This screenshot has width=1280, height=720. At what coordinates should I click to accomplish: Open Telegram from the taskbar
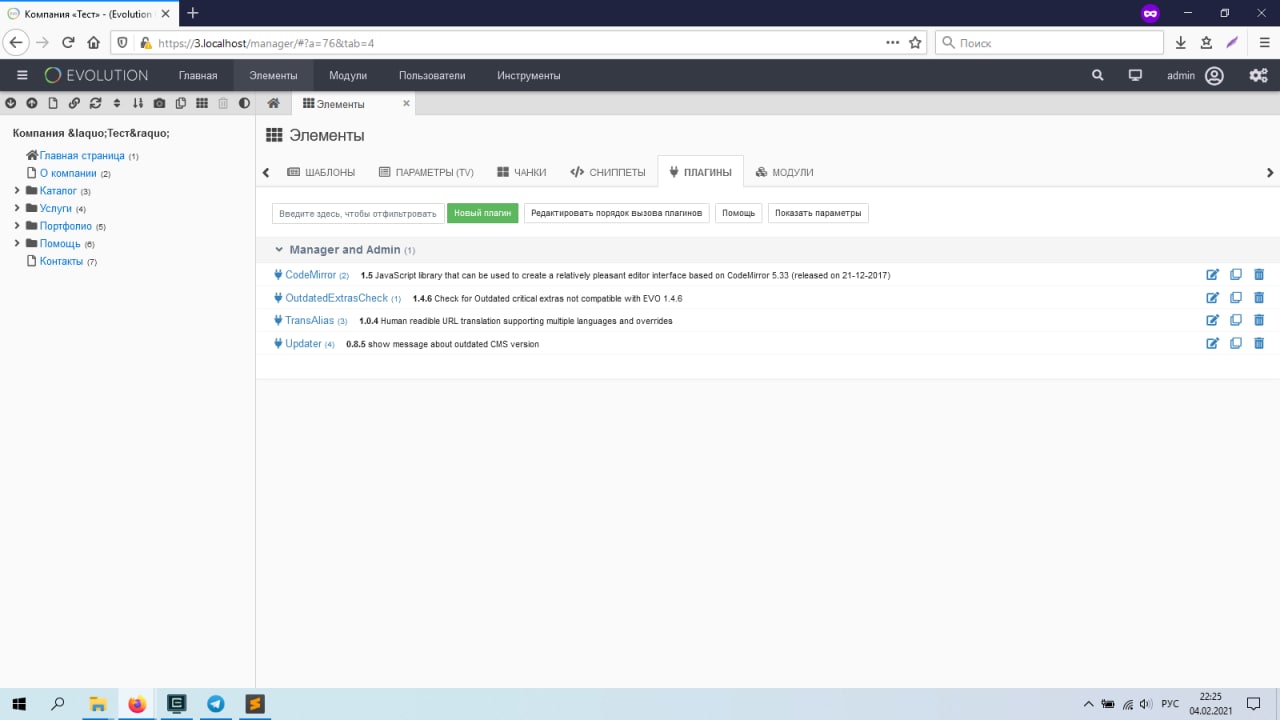[215, 704]
